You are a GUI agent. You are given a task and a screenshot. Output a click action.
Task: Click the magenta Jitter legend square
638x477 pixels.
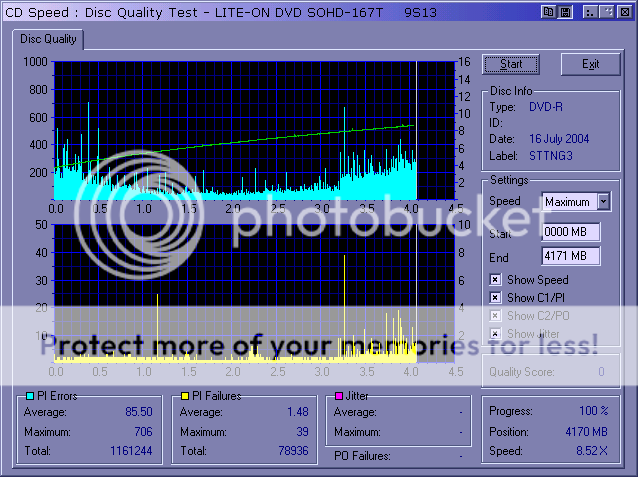coord(339,396)
